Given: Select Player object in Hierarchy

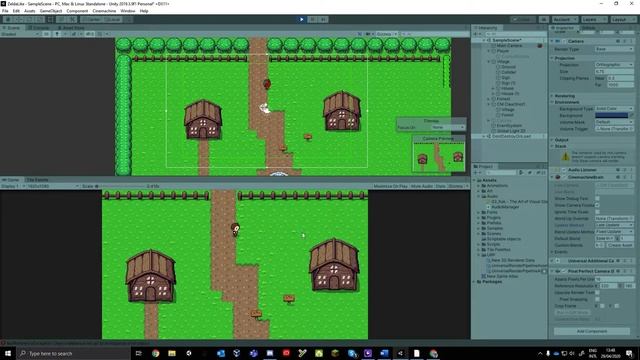Looking at the screenshot, I should [x=502, y=51].
